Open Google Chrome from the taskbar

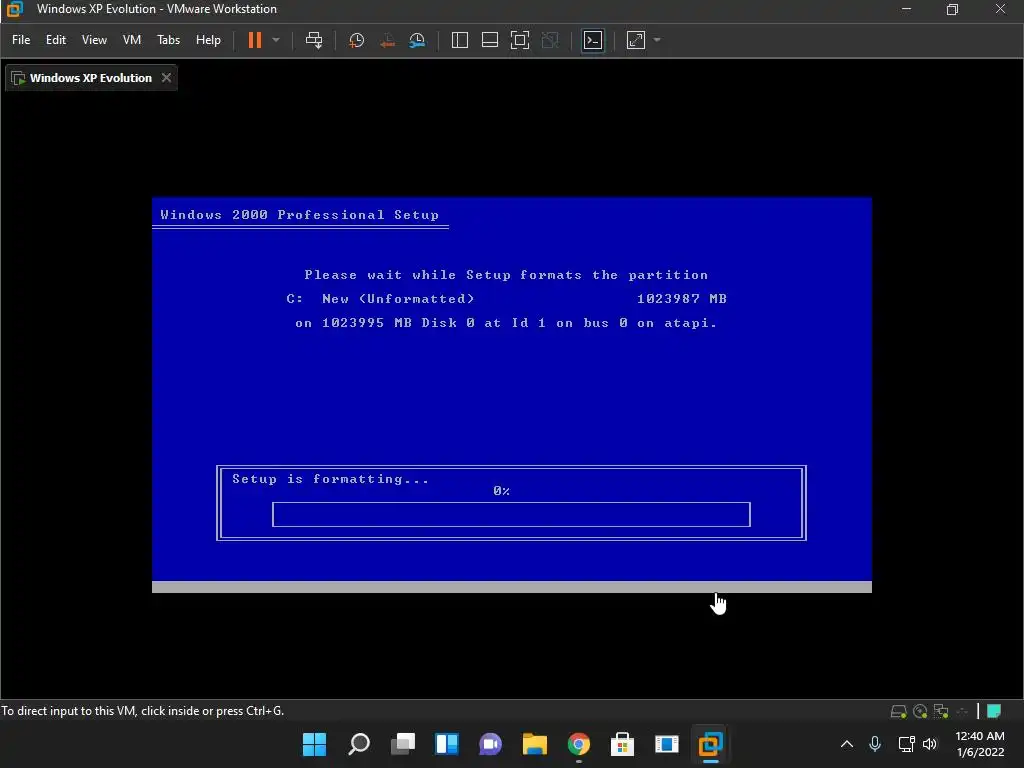point(579,744)
